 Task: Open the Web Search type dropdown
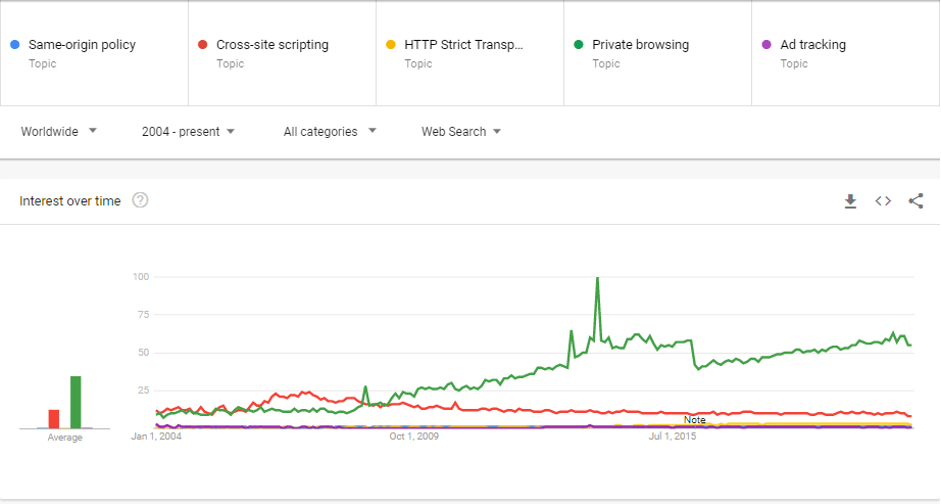click(x=461, y=132)
